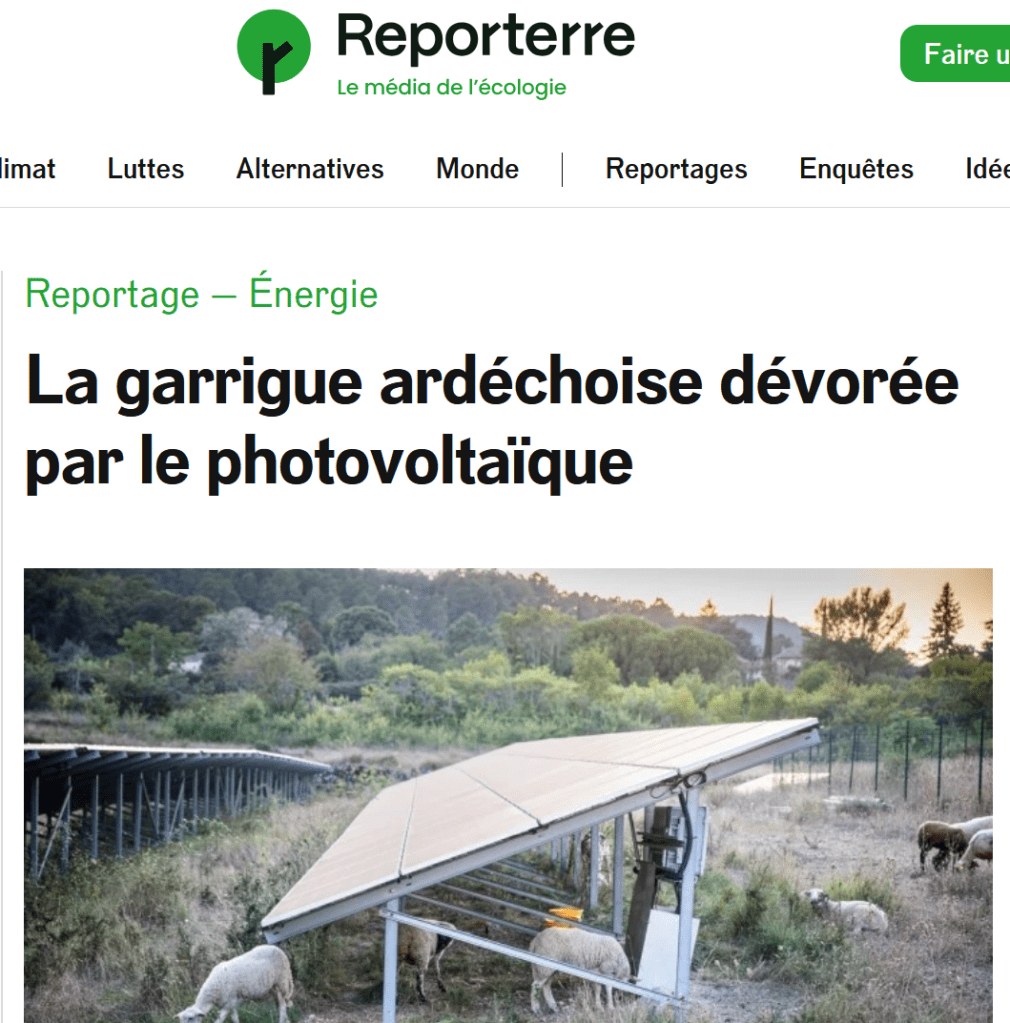1010x1023 pixels.
Task: Go to the Luttes section
Action: 145,169
